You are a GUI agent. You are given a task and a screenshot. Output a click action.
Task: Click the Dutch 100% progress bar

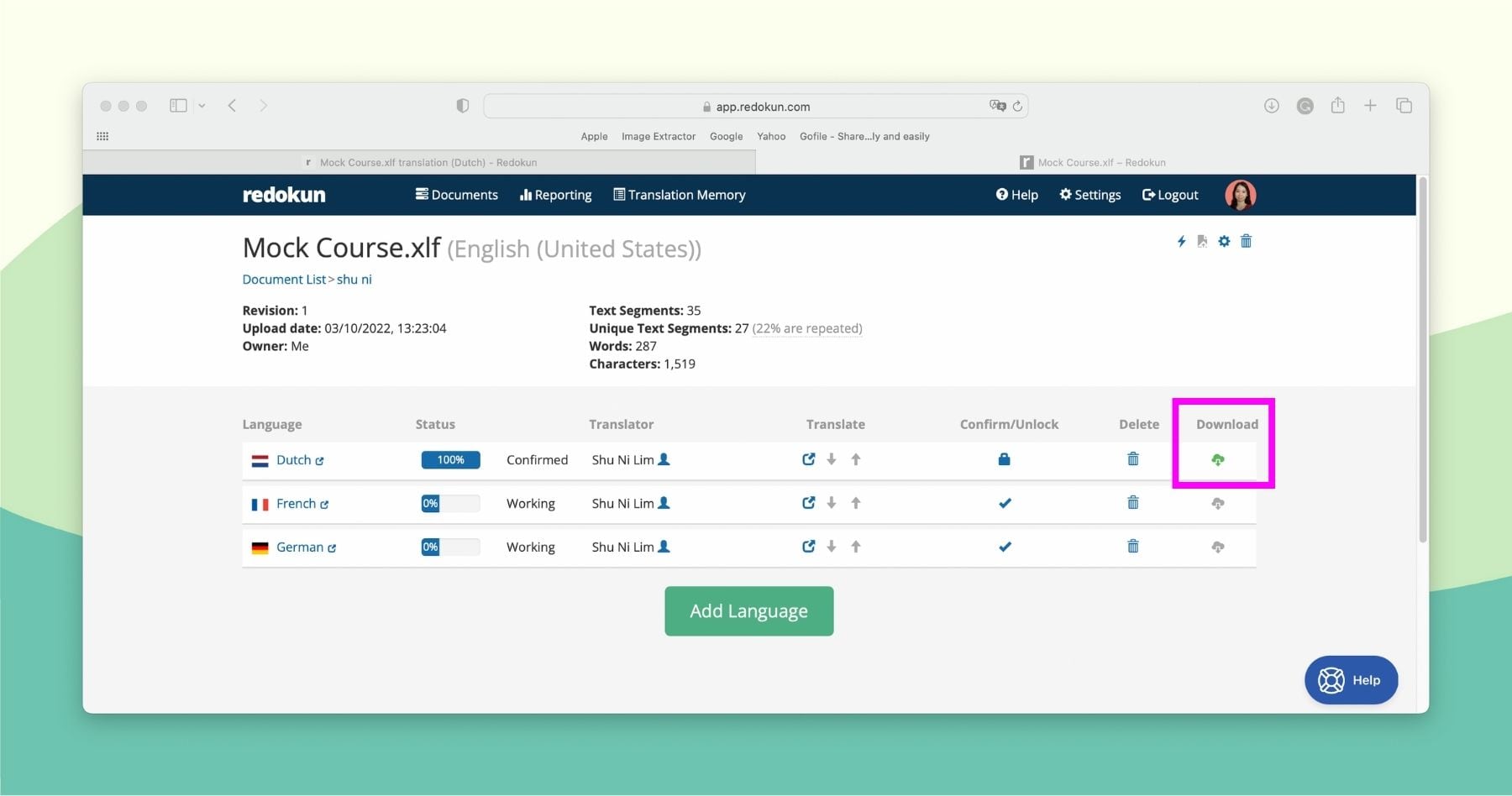tap(450, 459)
